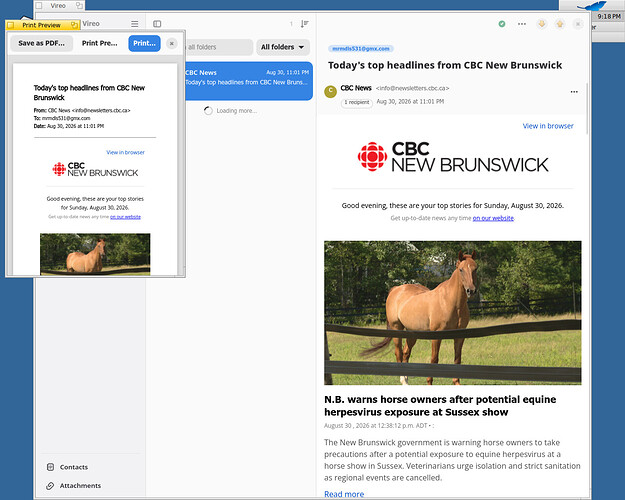Click the article timestamp August 30, 2026
The width and height of the screenshot is (625, 500).
(379, 426)
